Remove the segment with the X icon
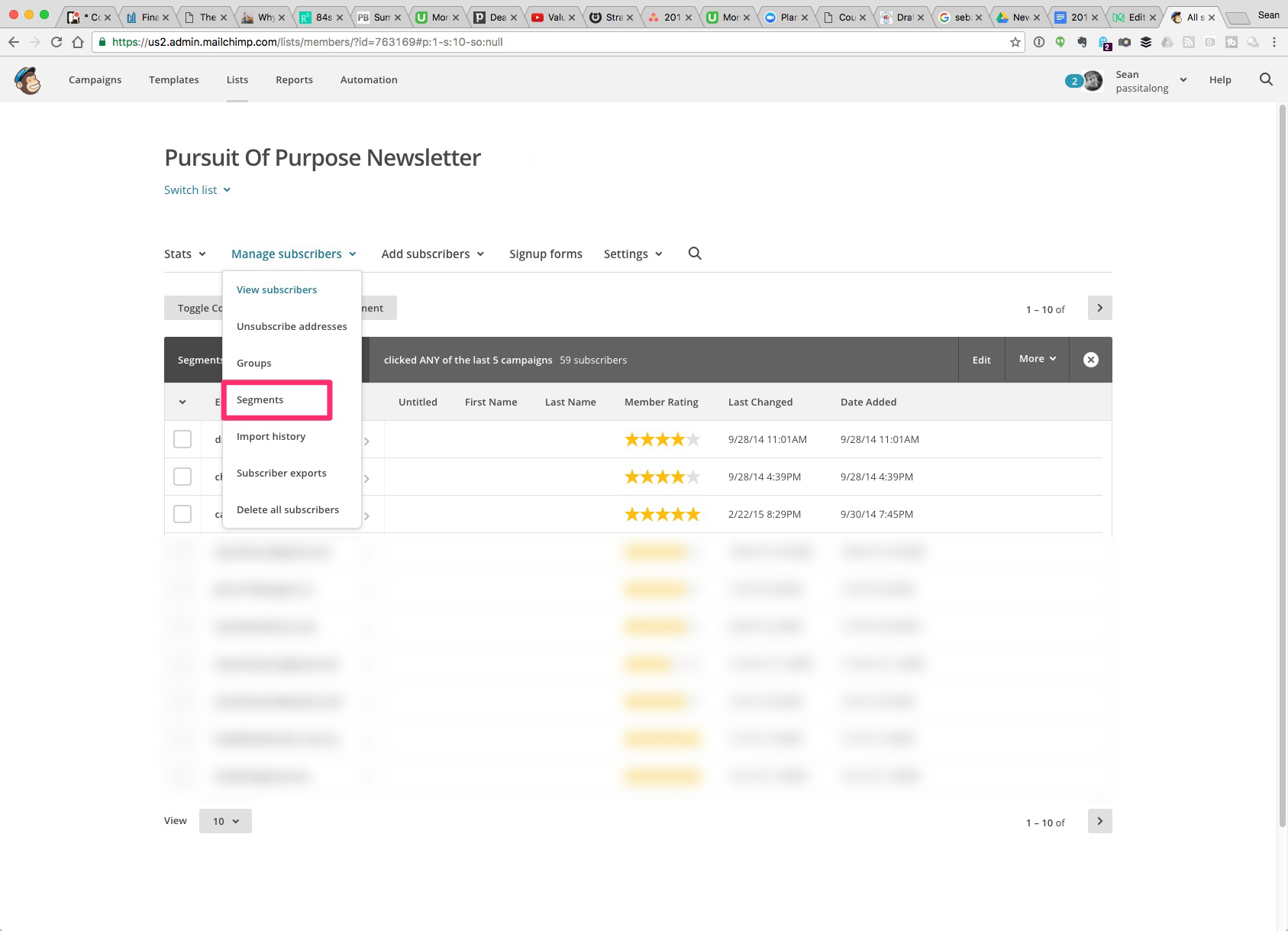The height and width of the screenshot is (931, 1288). point(1091,360)
